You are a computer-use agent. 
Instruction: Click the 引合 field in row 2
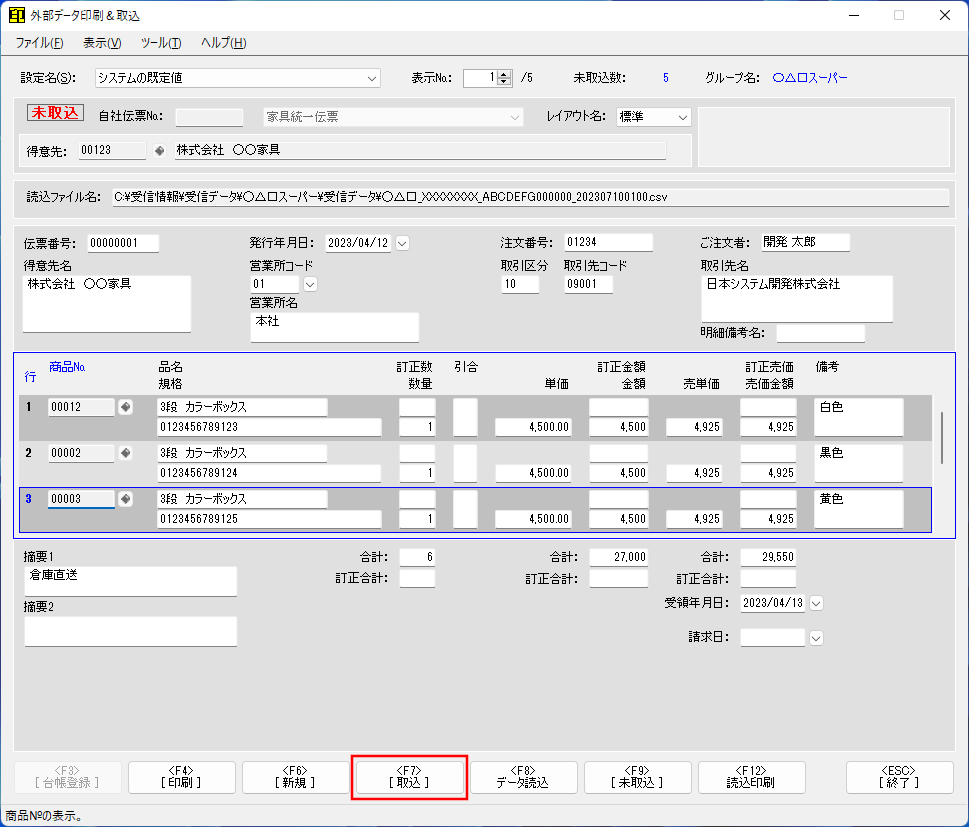[x=465, y=463]
